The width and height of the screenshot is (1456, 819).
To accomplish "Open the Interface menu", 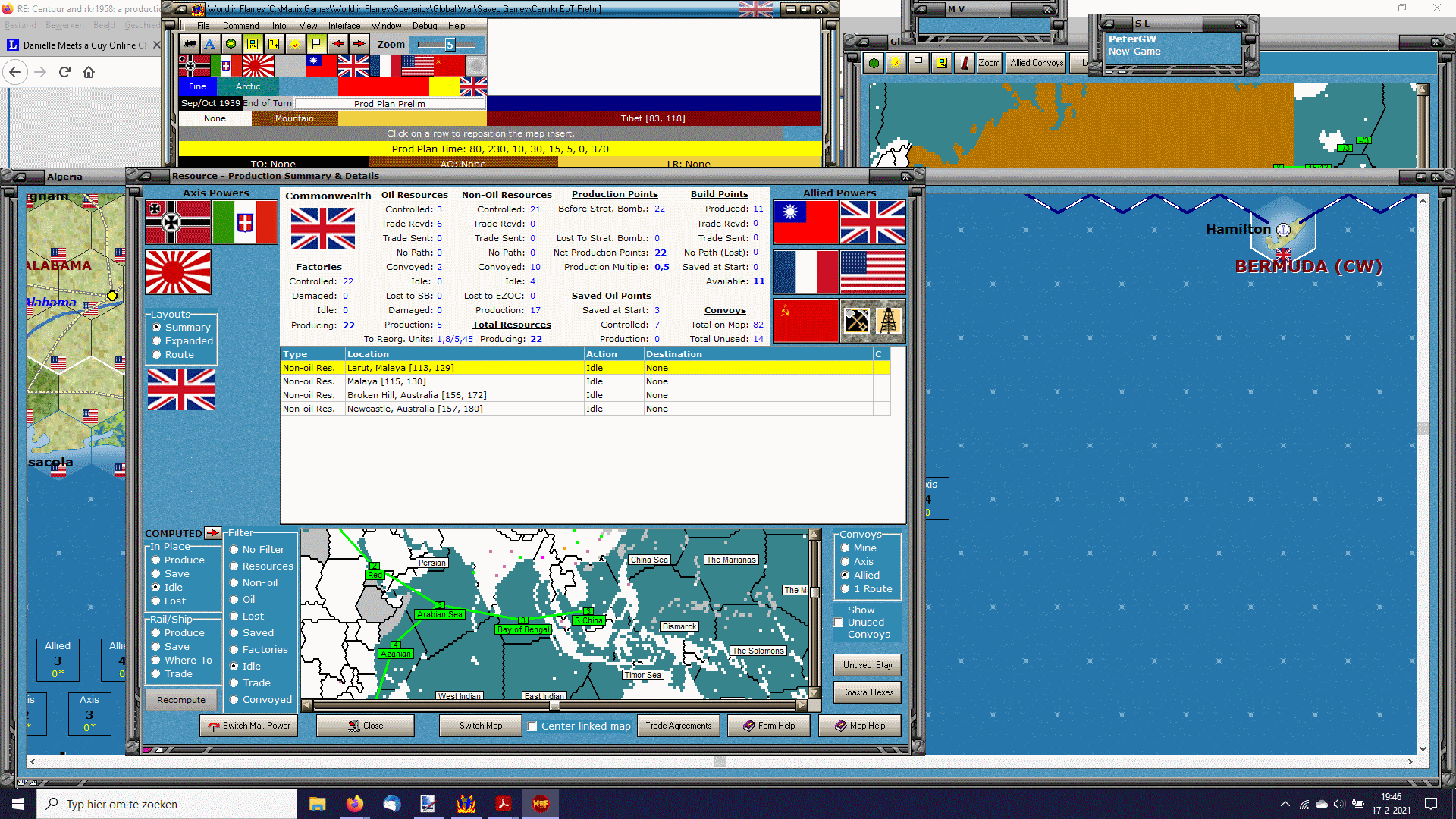I will coord(344,26).
